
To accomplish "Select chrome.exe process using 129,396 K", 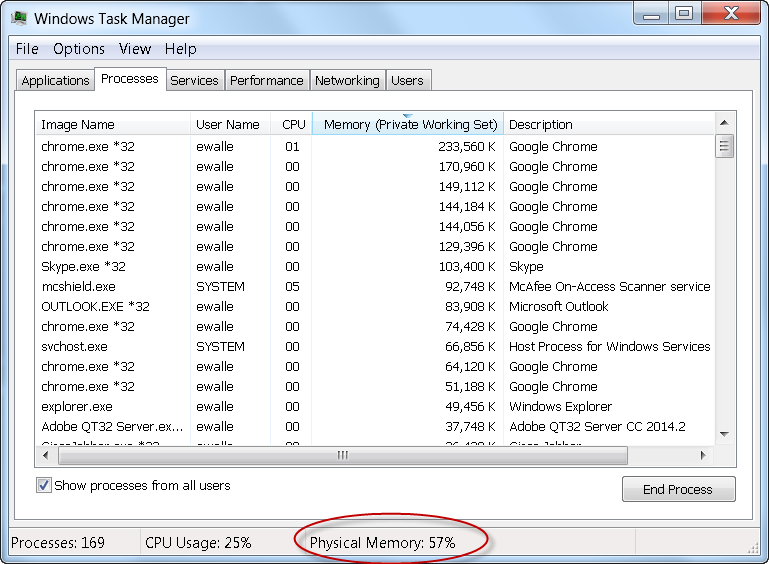I will tap(375, 247).
